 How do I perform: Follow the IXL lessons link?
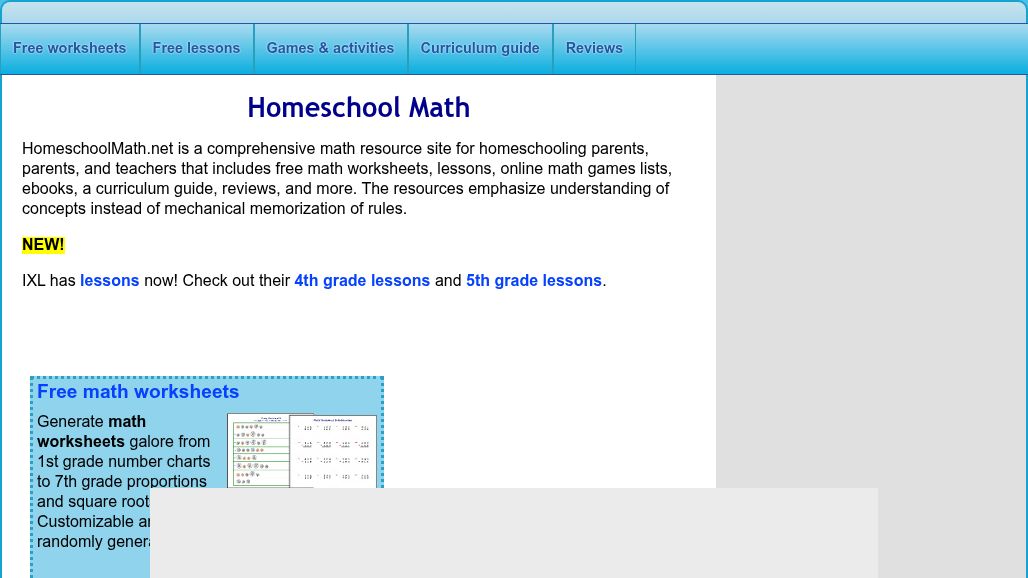(109, 280)
